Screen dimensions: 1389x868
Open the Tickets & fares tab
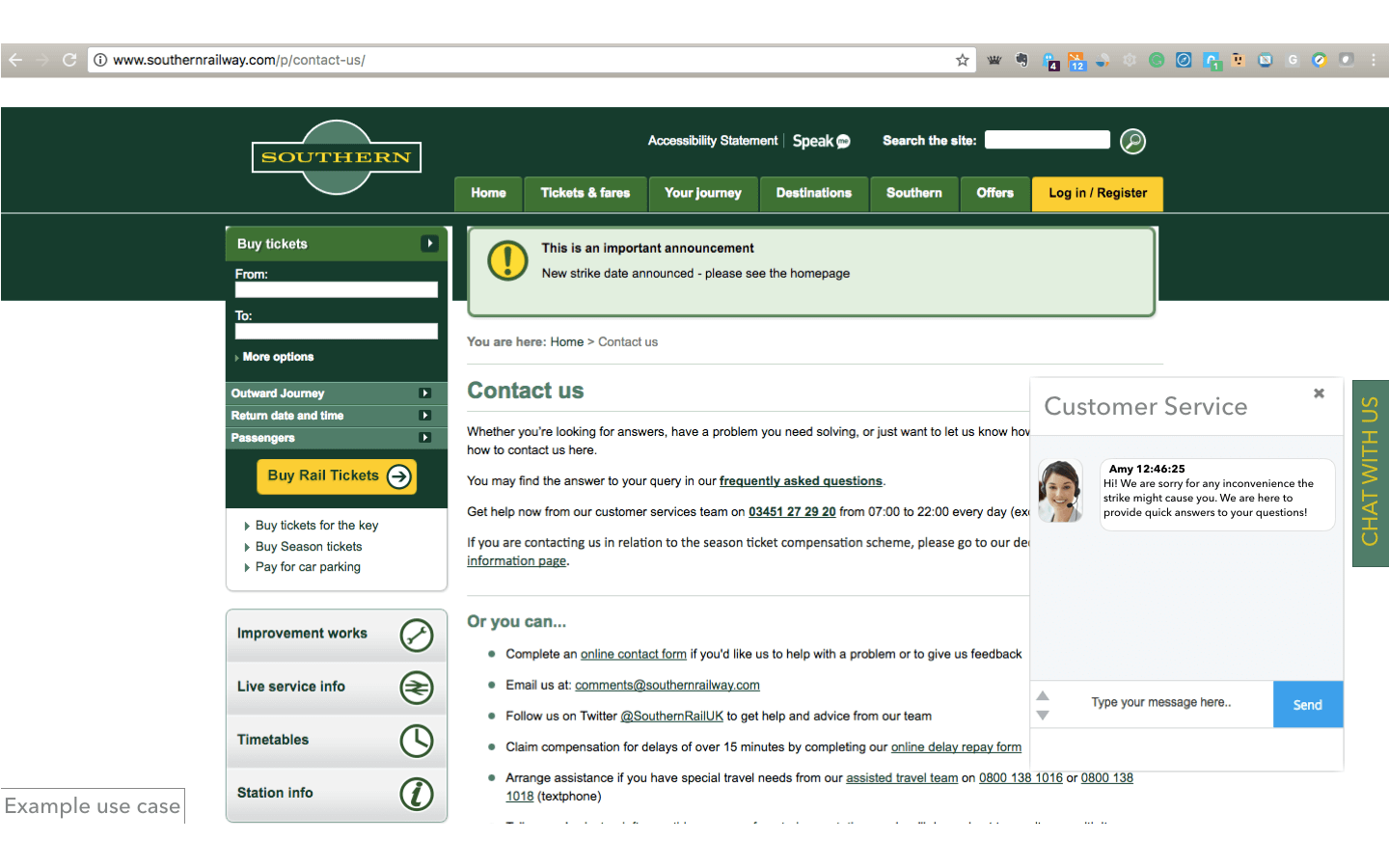586,194
